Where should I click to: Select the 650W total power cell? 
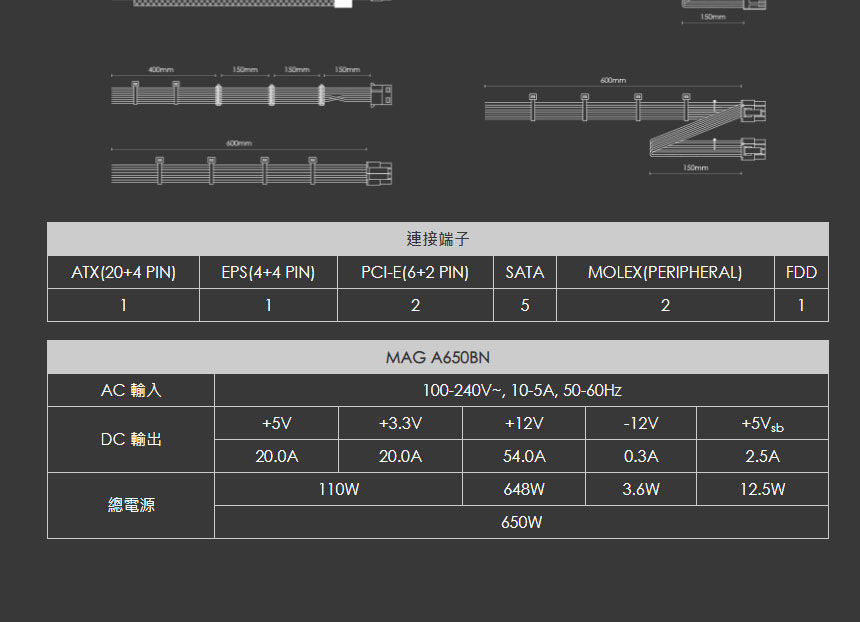pyautogui.click(x=522, y=522)
